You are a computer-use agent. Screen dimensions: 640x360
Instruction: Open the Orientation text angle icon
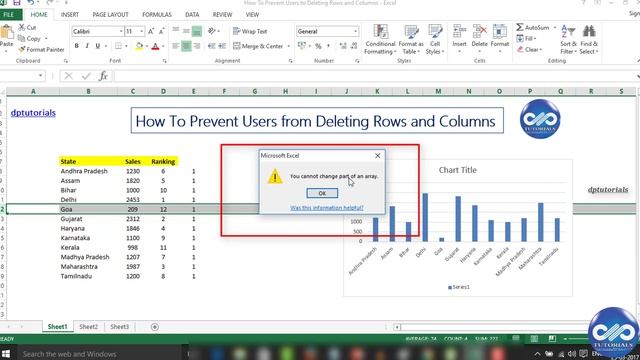tap(212, 31)
